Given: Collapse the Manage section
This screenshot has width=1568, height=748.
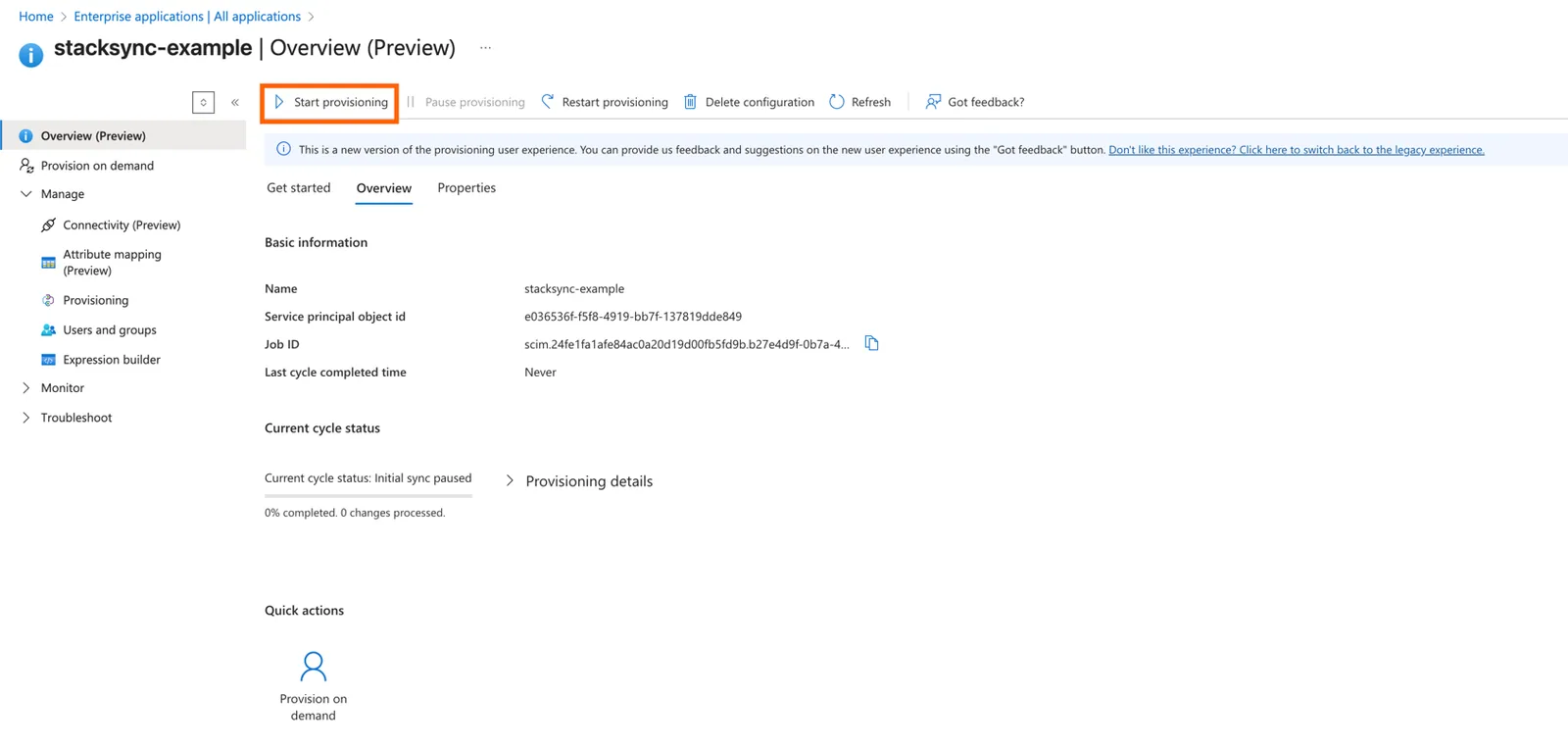Looking at the screenshot, I should 26,194.
